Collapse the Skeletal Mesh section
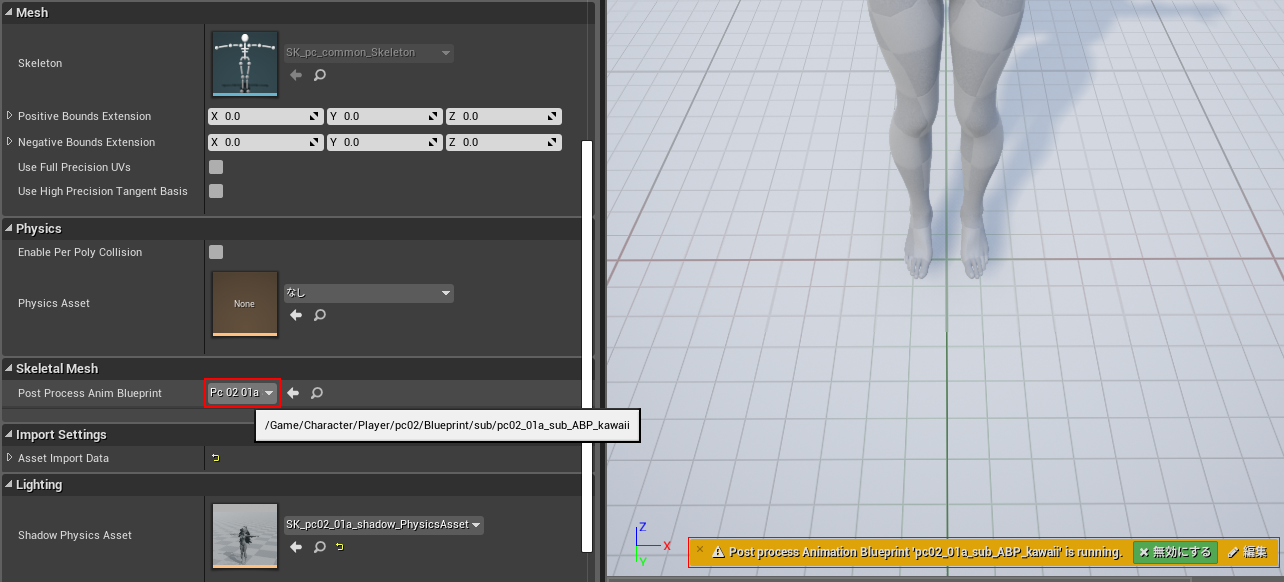 point(9,368)
